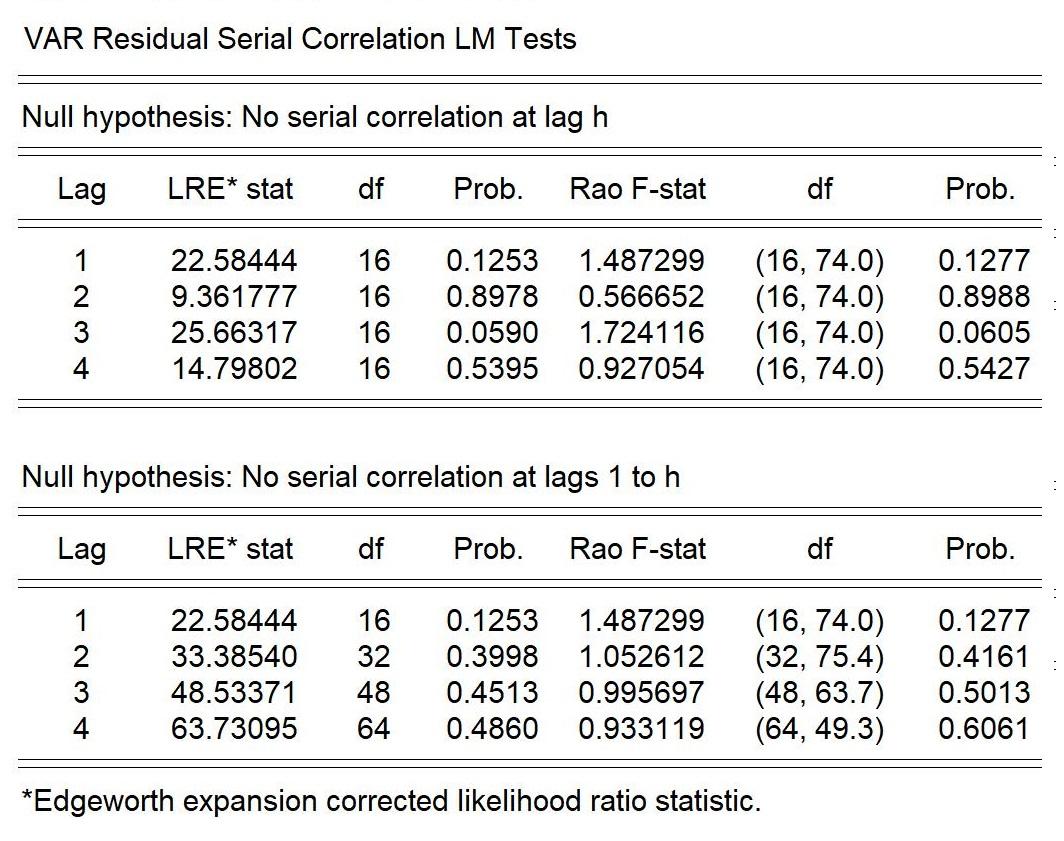The height and width of the screenshot is (841, 1064).
Task: Click the probability value 0.8988
Action: [x=983, y=297]
